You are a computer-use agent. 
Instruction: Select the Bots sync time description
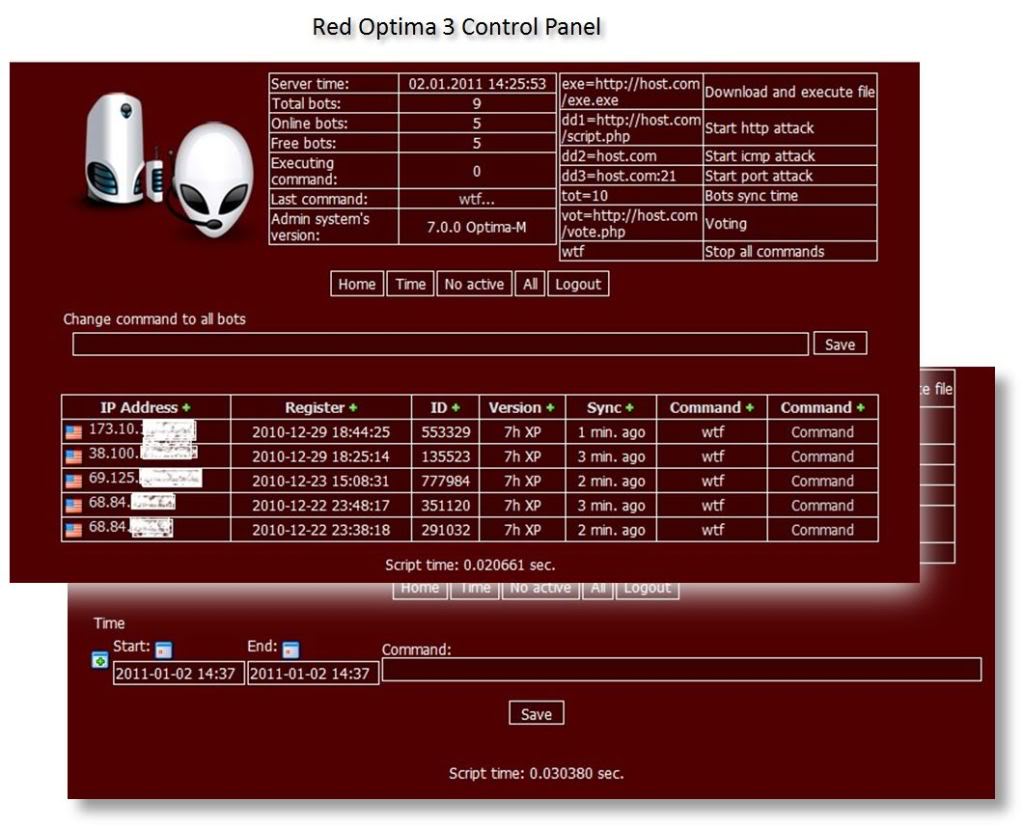(752, 196)
